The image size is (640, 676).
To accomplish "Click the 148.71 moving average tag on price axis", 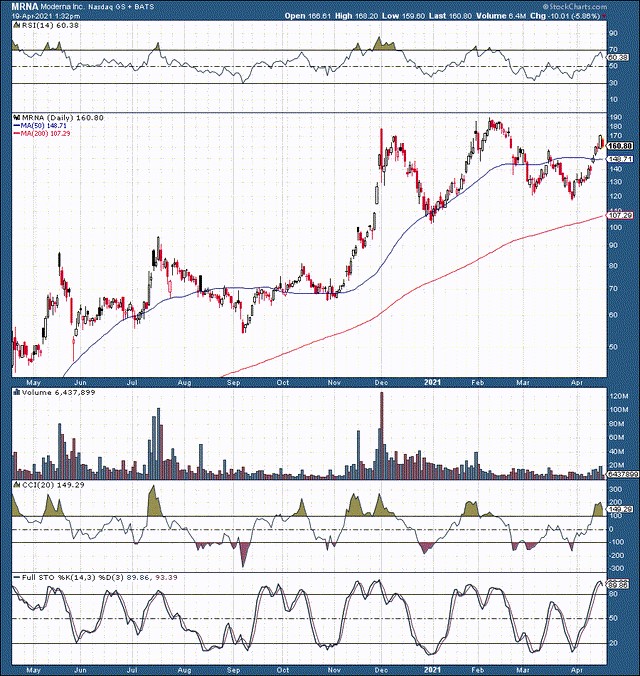I will pos(620,159).
